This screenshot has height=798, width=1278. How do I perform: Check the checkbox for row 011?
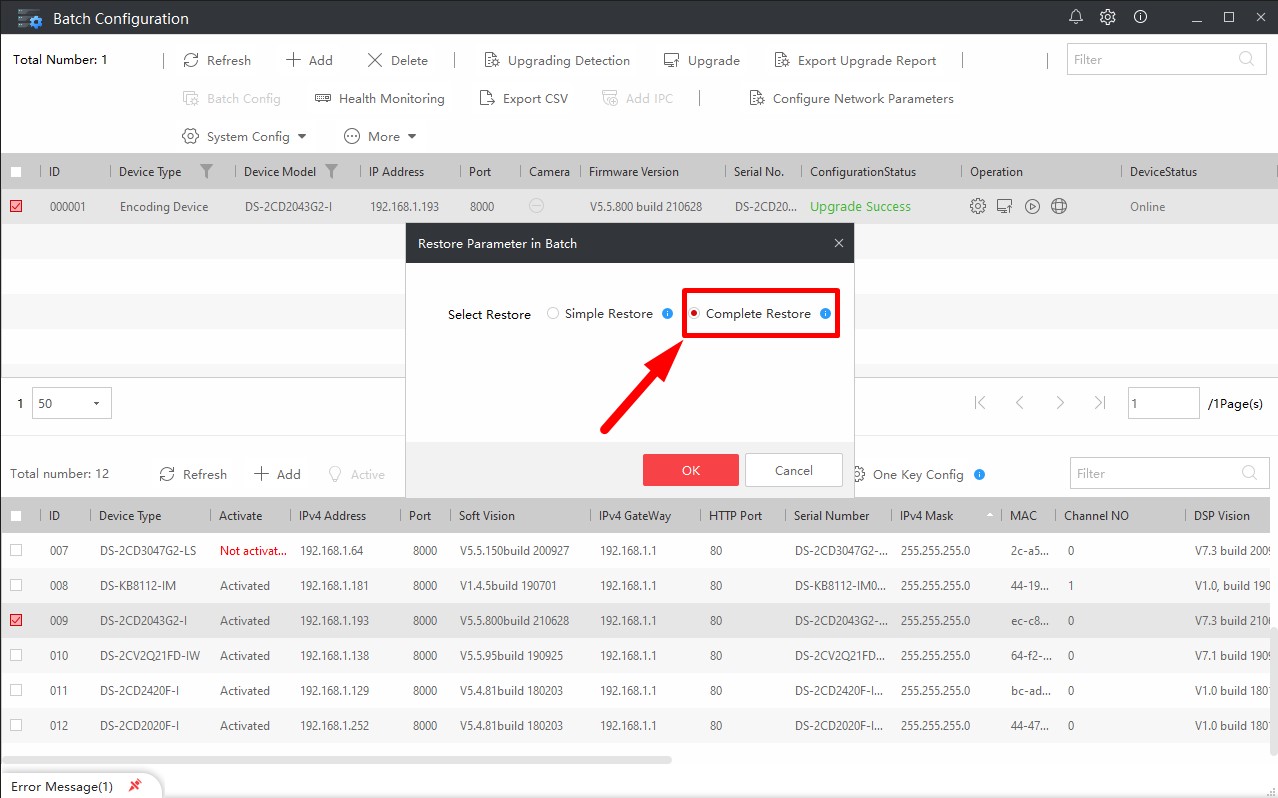click(16, 690)
